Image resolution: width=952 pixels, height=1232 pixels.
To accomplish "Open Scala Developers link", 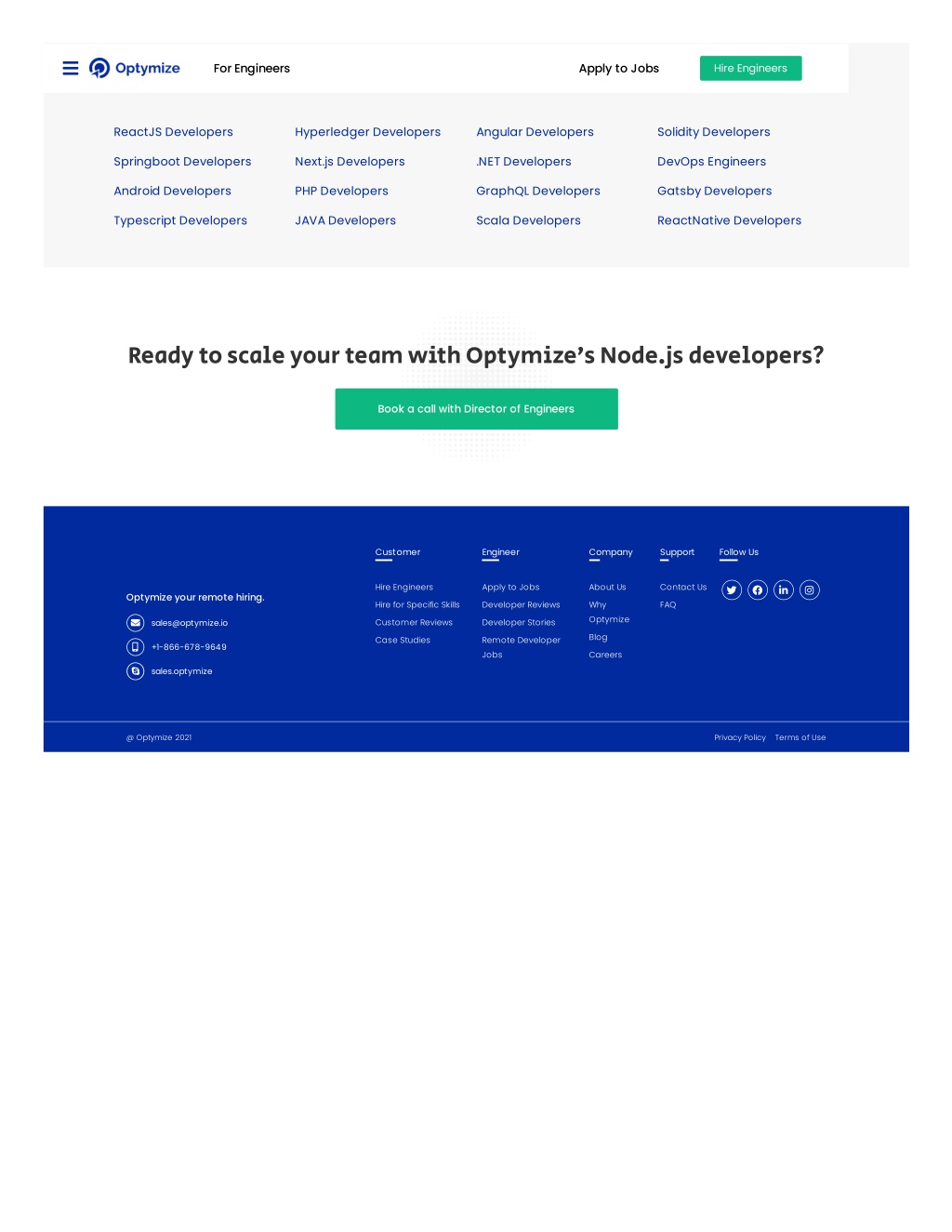I will 529,221.
